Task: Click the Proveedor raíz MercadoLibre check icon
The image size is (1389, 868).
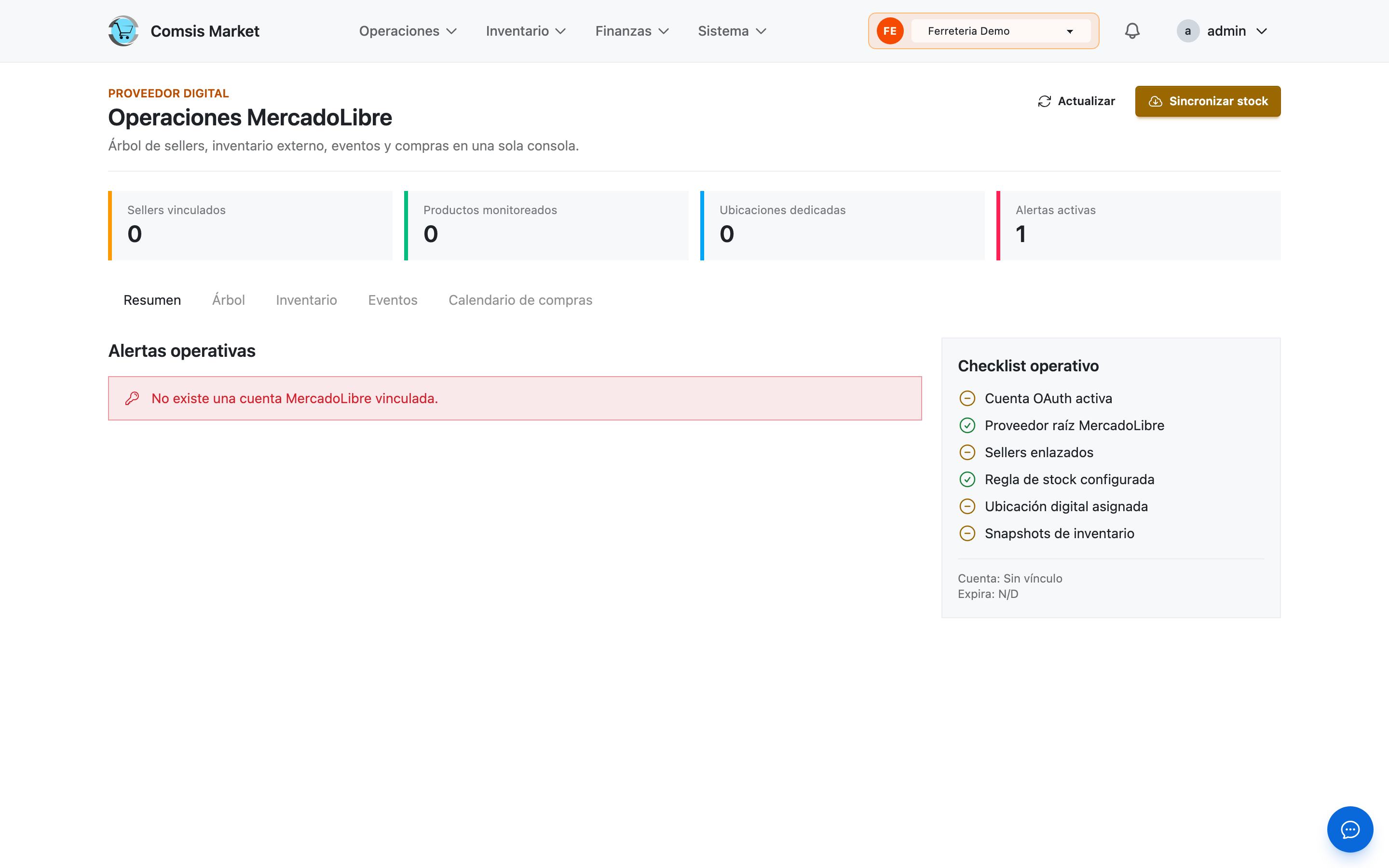Action: tap(967, 425)
